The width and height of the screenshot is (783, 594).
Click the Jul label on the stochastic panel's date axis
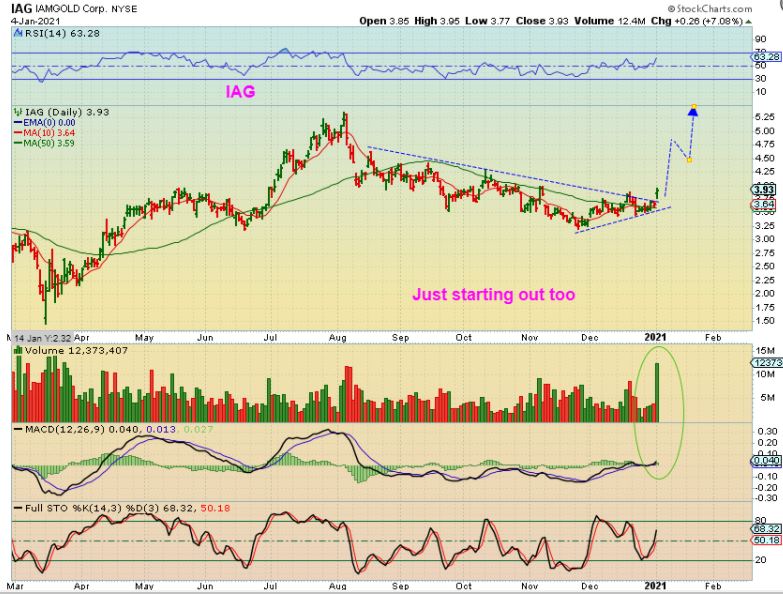point(271,586)
